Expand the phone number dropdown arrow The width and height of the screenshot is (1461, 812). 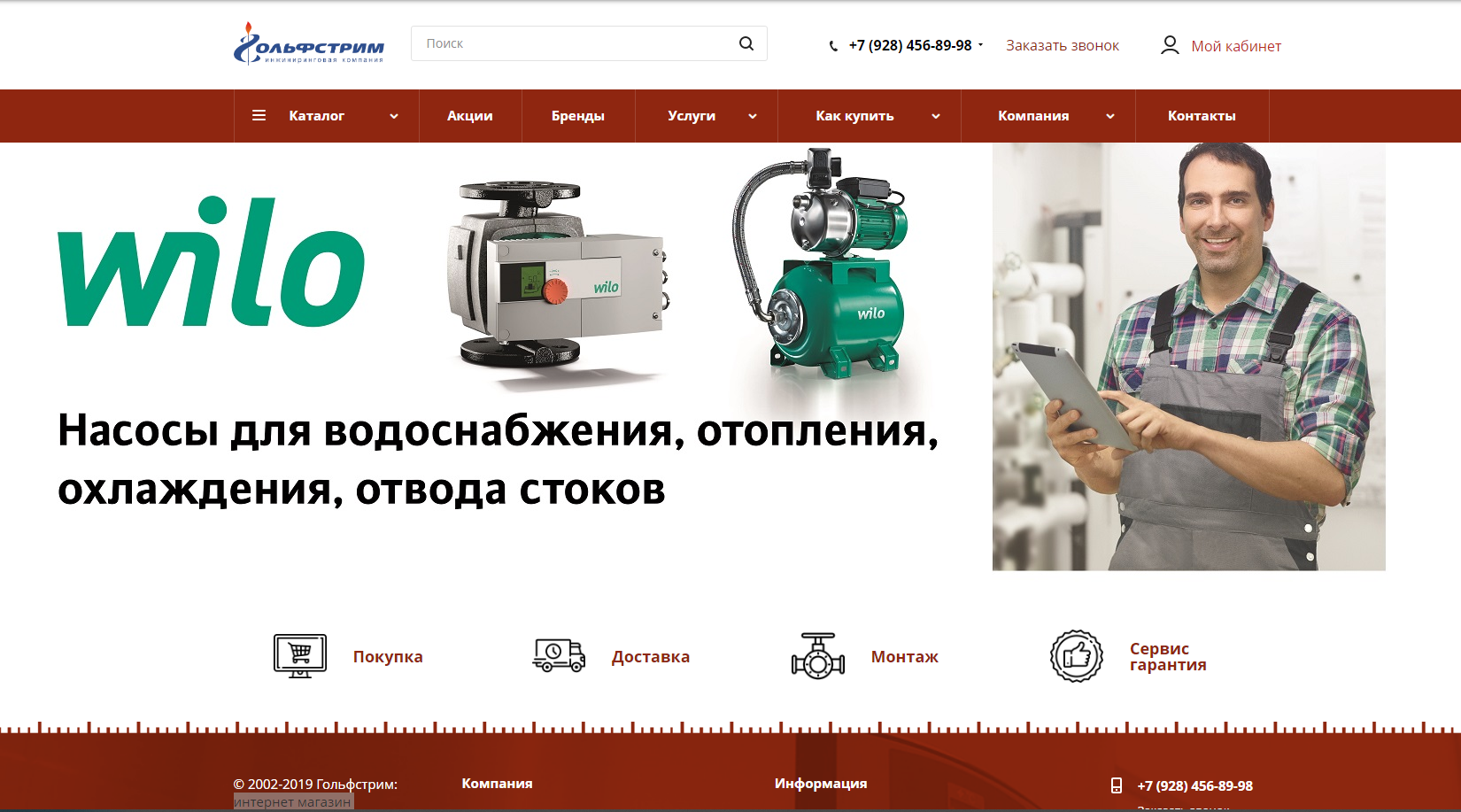(x=980, y=44)
